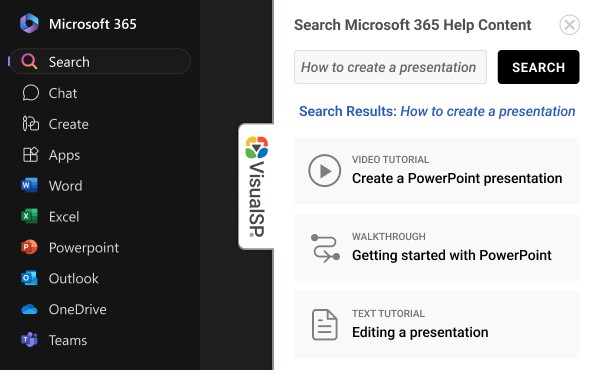Close the help search panel
This screenshot has height=370, width=600.
[x=569, y=25]
